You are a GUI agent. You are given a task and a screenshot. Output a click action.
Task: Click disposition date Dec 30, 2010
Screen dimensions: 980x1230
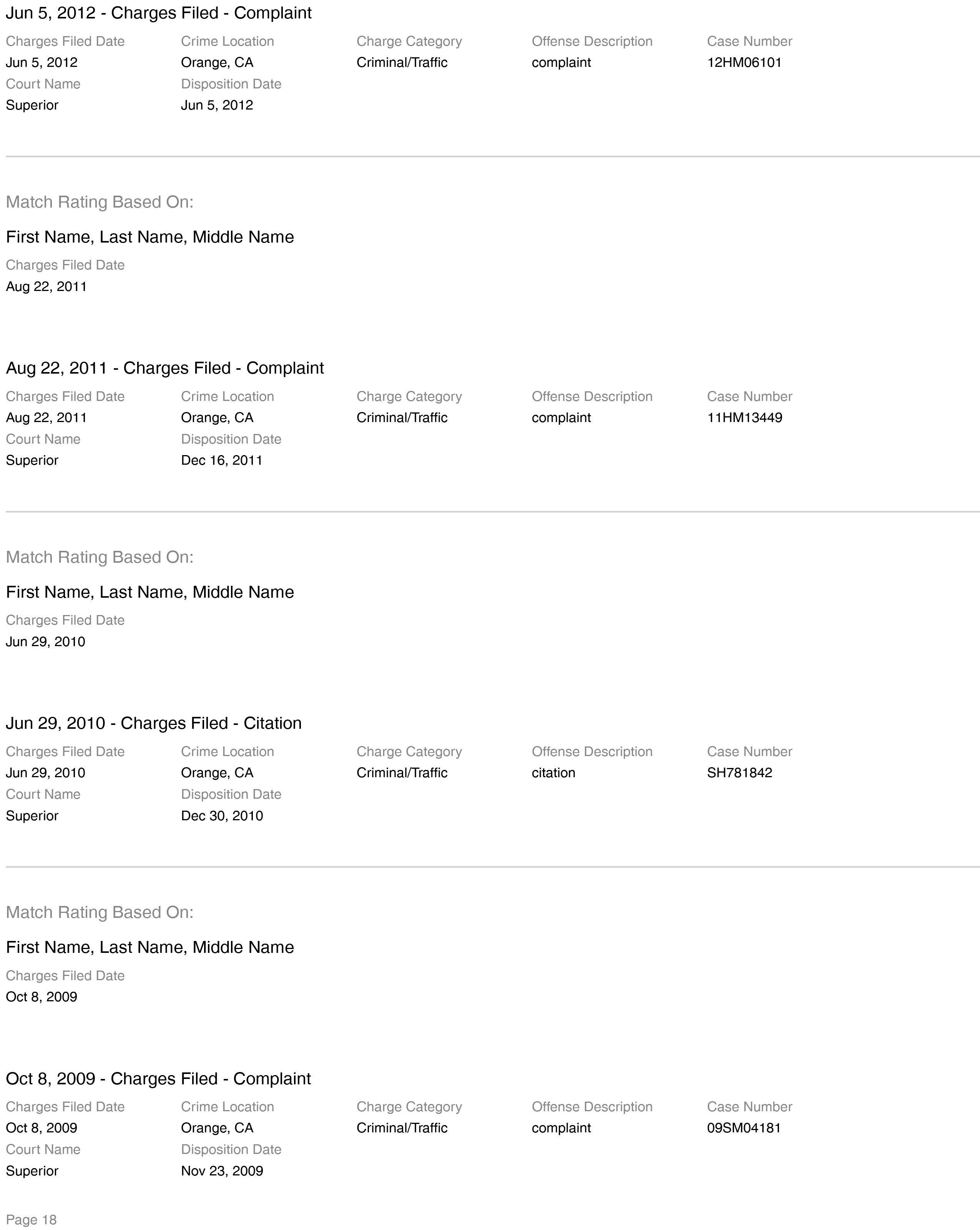[222, 816]
